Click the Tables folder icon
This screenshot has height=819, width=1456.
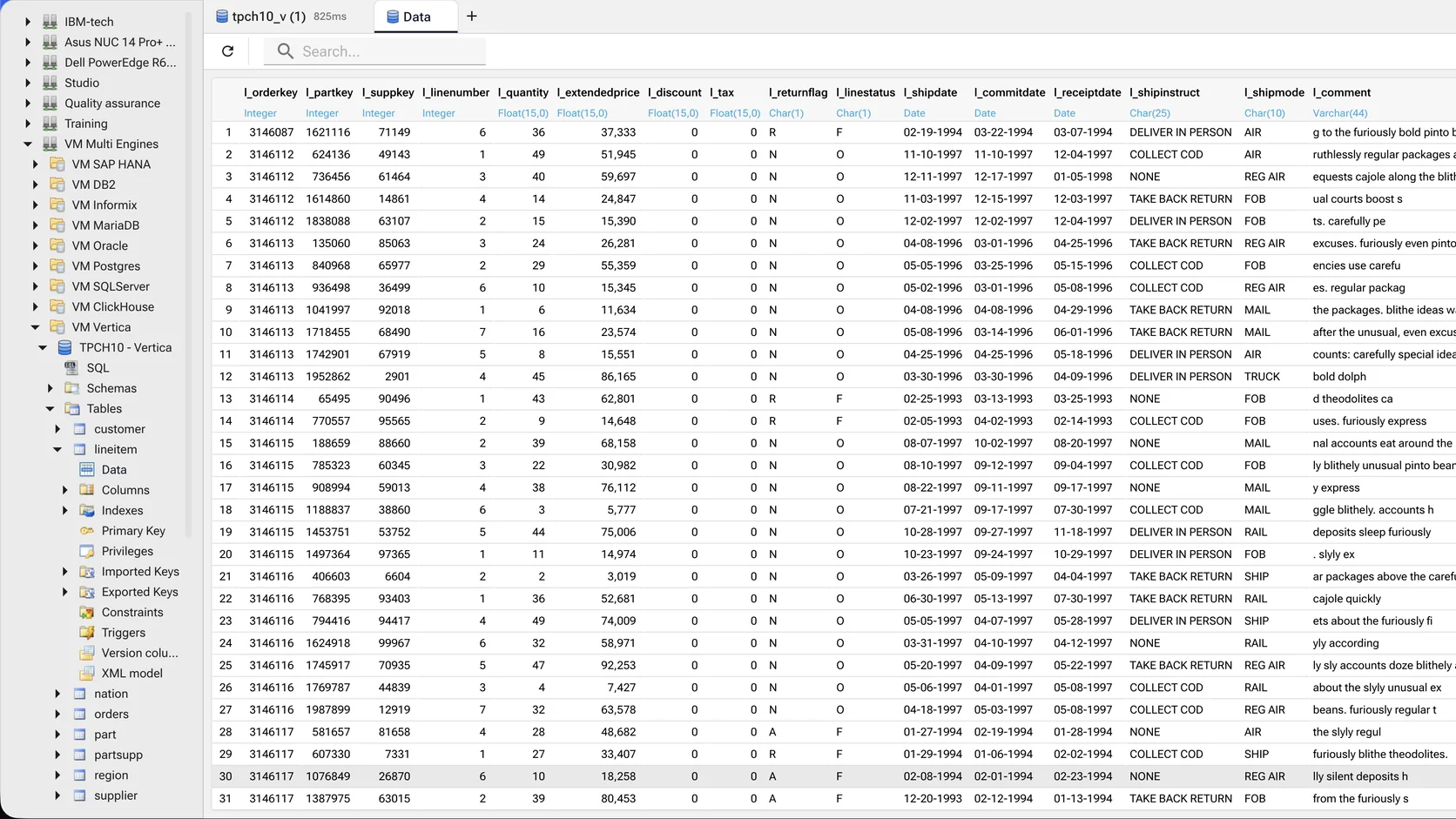click(x=71, y=408)
